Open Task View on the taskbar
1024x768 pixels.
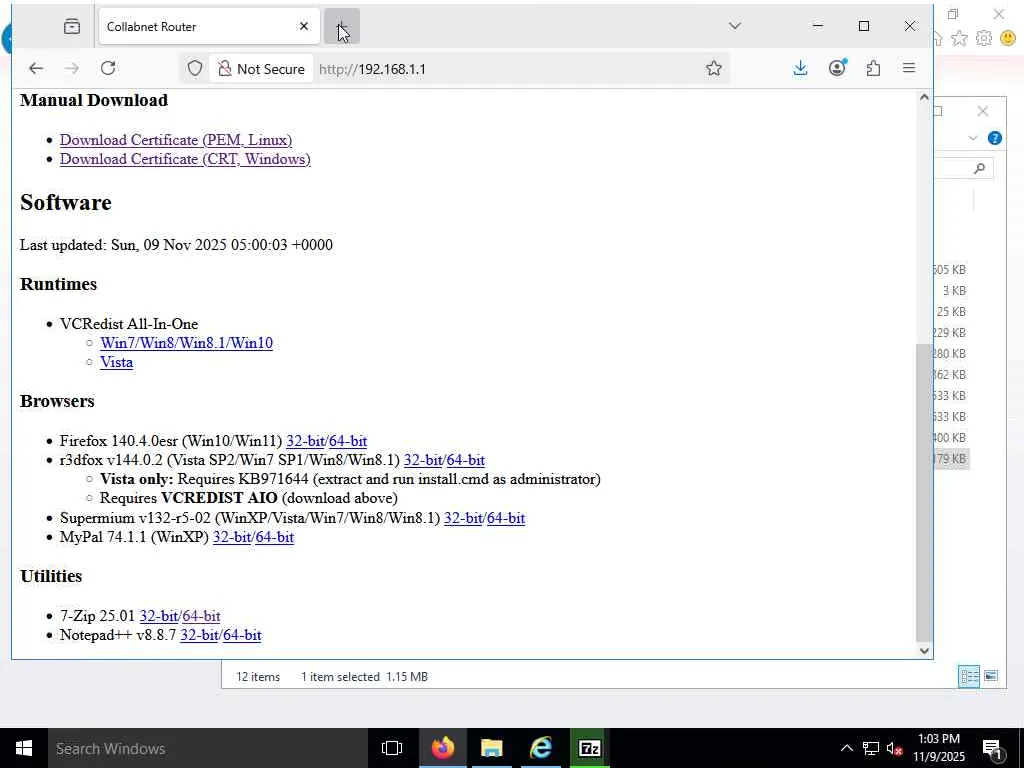(392, 748)
